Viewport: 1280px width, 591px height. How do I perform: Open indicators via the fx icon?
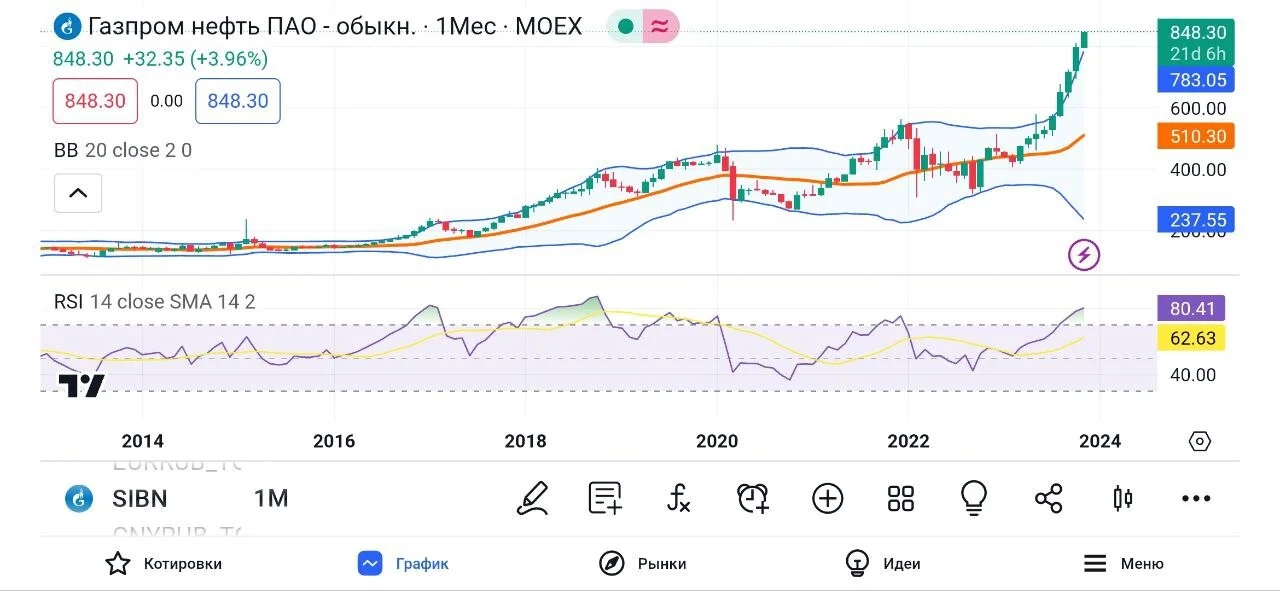tap(679, 498)
